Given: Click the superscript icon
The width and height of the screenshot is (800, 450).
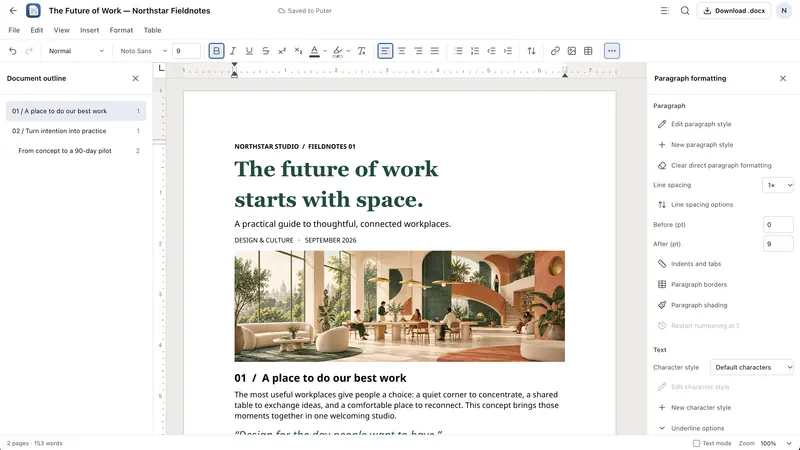Looking at the screenshot, I should click(282, 51).
